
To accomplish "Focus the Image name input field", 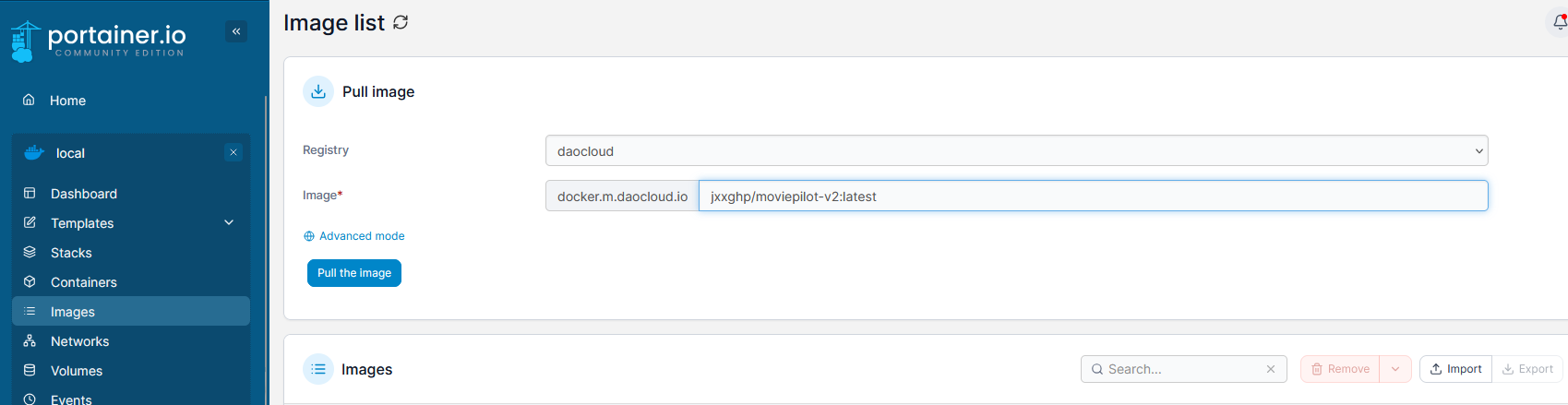I will (x=1093, y=196).
